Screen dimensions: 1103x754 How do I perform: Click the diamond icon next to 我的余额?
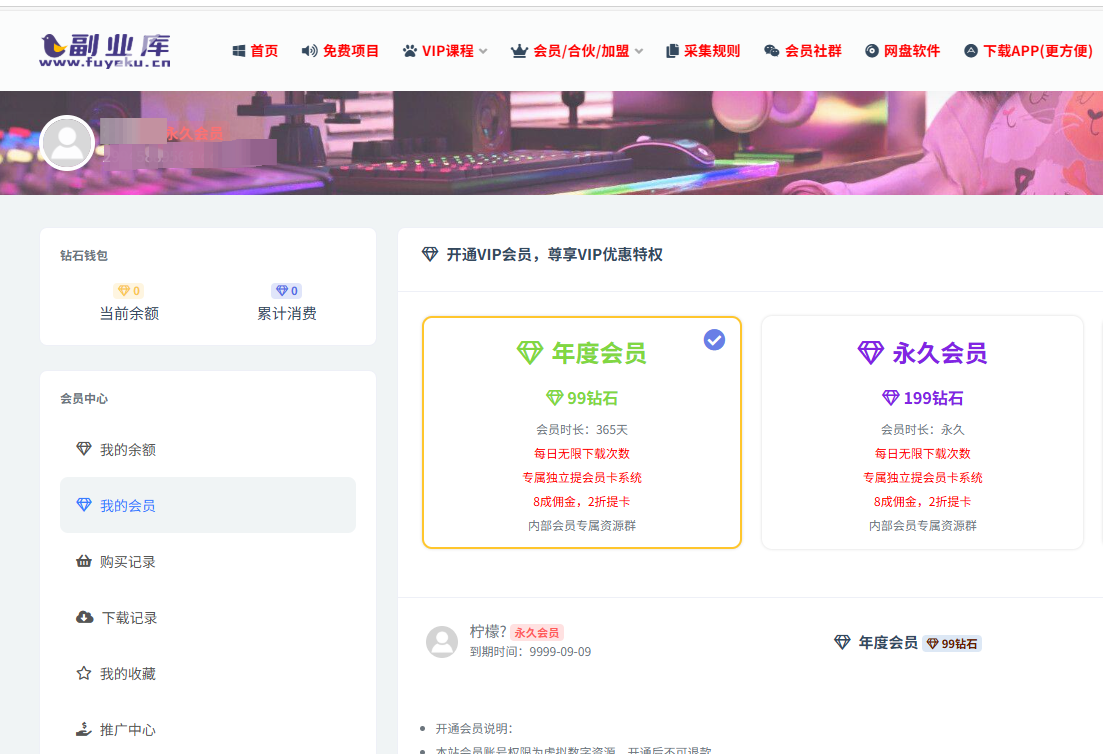point(84,449)
